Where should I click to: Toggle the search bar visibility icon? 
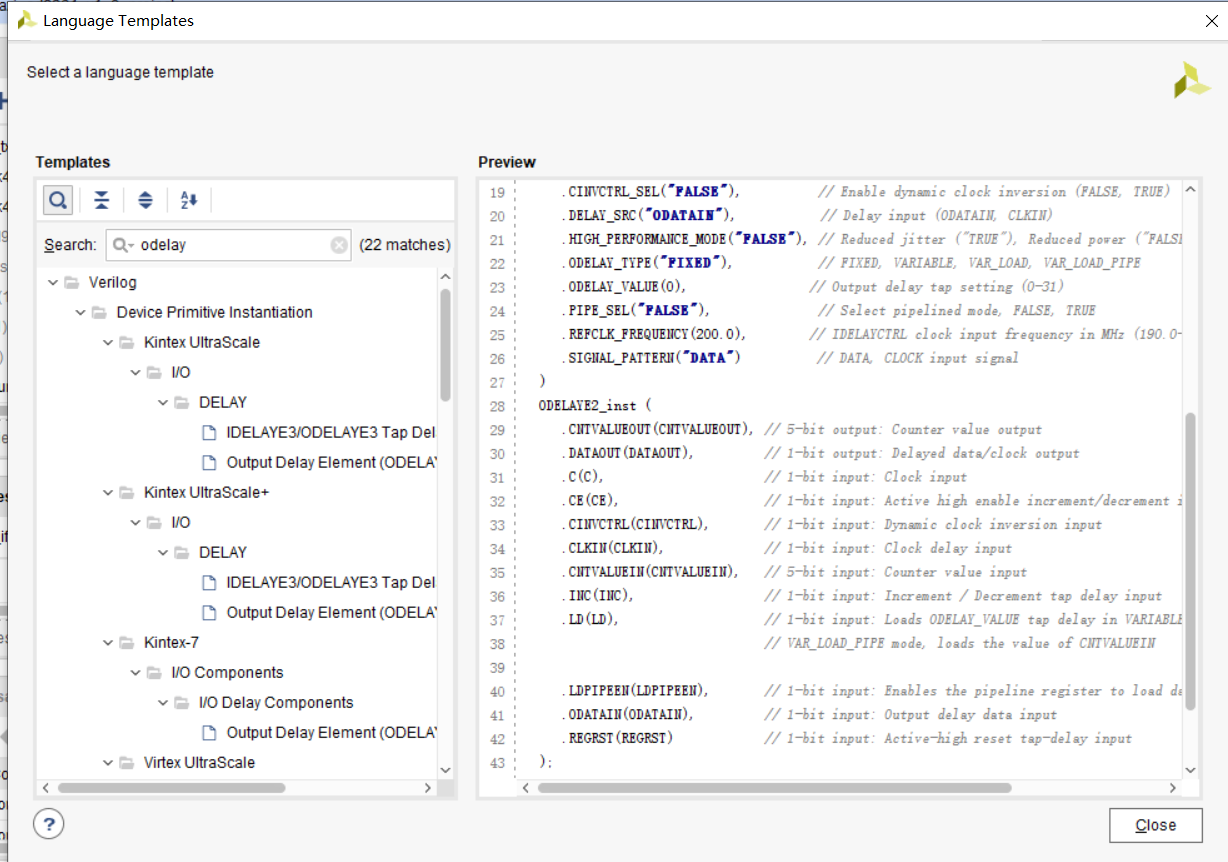click(x=57, y=199)
